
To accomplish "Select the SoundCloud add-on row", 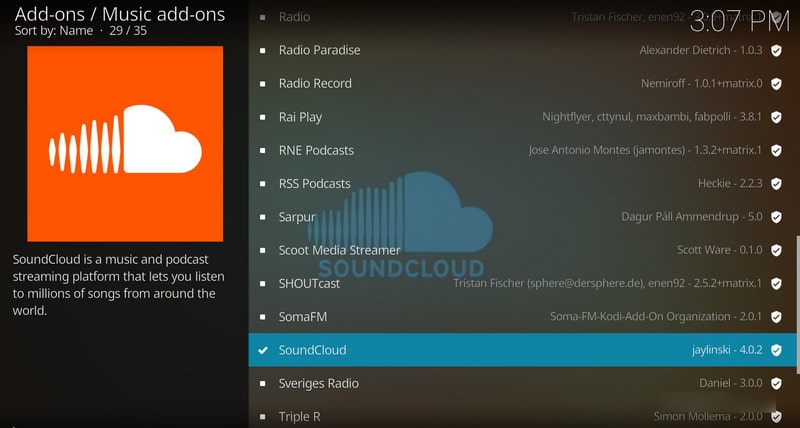I will coord(521,350).
